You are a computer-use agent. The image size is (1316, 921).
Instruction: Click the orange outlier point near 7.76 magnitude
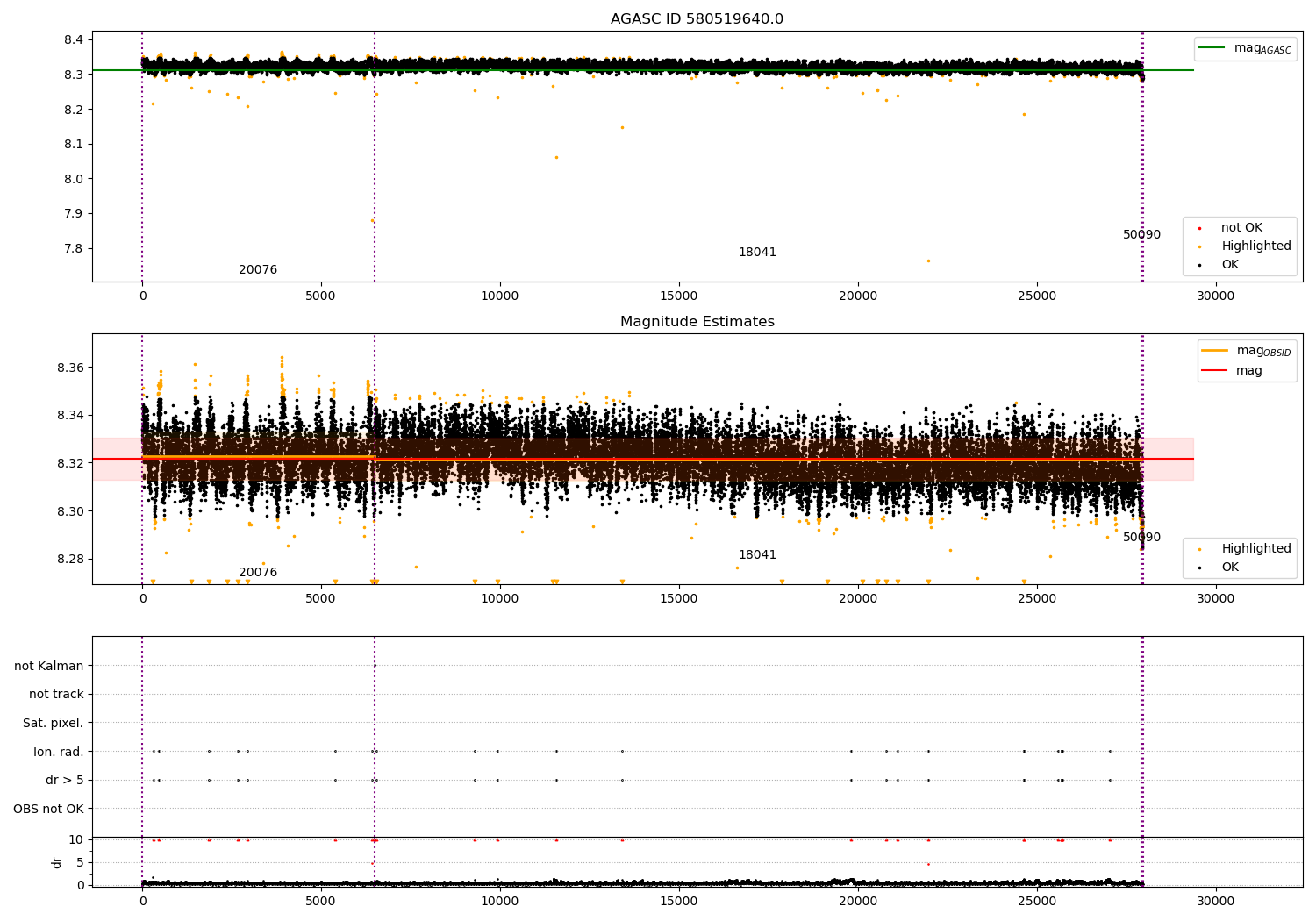coord(928,261)
